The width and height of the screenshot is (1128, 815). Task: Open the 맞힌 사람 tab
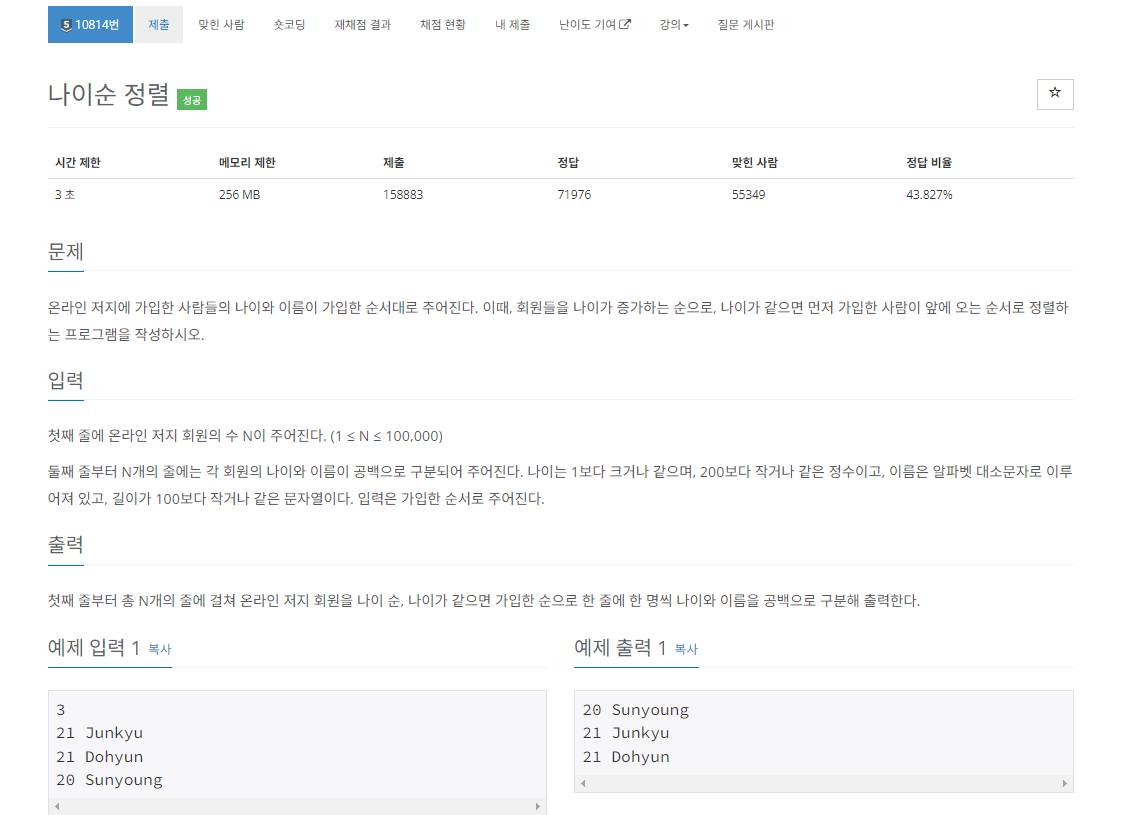(x=222, y=24)
